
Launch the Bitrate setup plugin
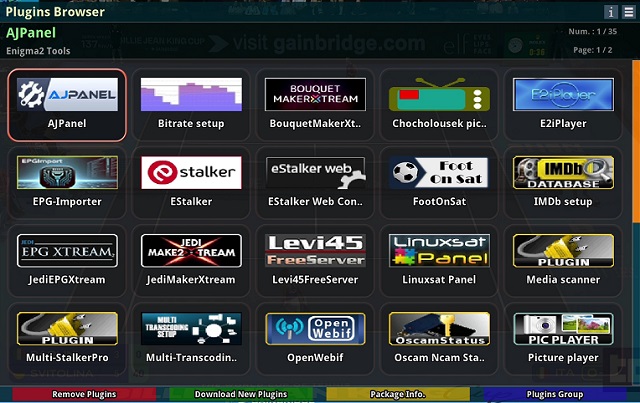[x=191, y=105]
